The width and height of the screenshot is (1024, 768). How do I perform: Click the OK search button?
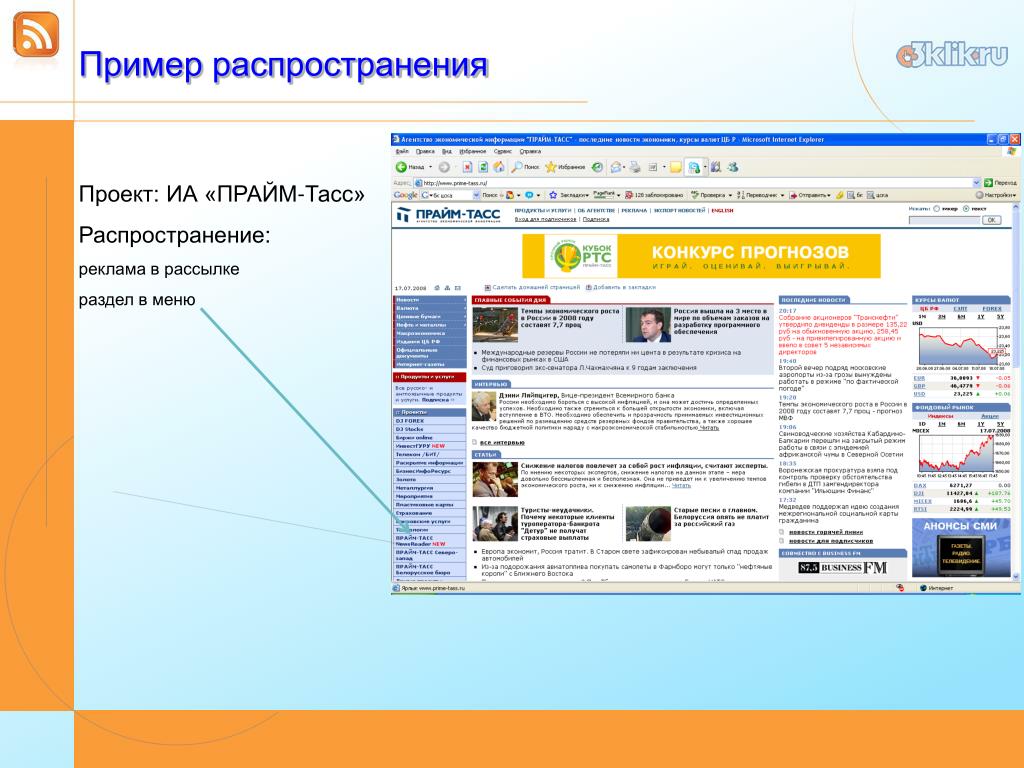pyautogui.click(x=991, y=220)
